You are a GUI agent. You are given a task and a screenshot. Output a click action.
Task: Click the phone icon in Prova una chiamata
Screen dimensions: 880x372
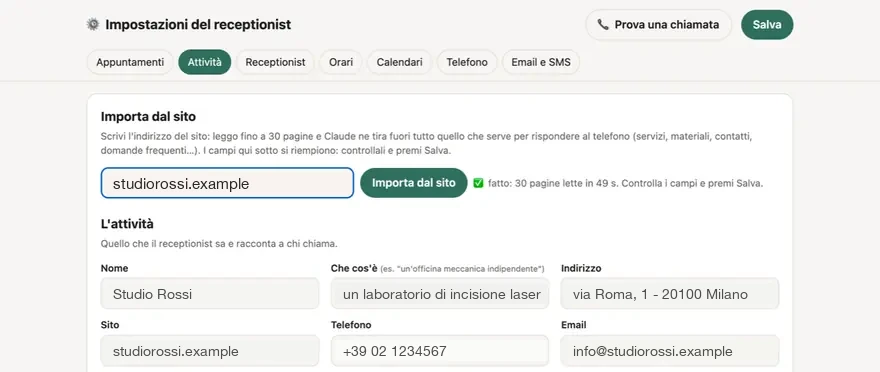603,25
